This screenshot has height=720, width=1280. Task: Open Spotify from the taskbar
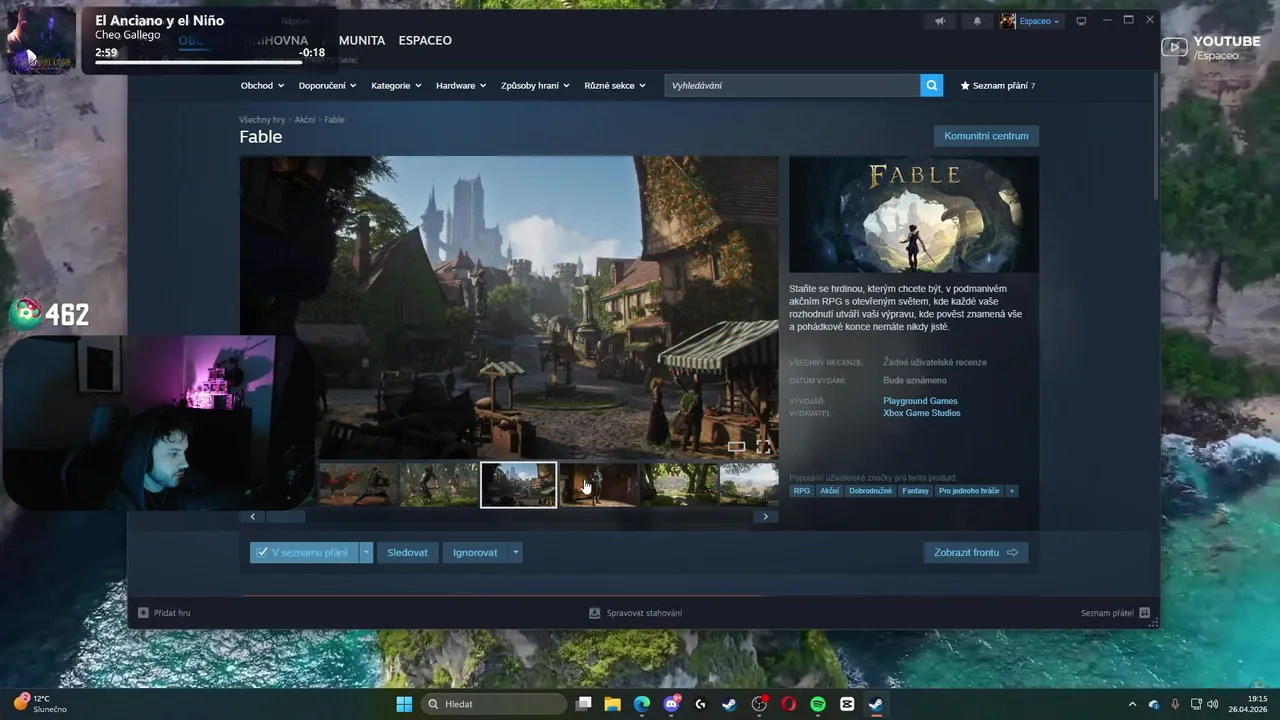coord(818,704)
